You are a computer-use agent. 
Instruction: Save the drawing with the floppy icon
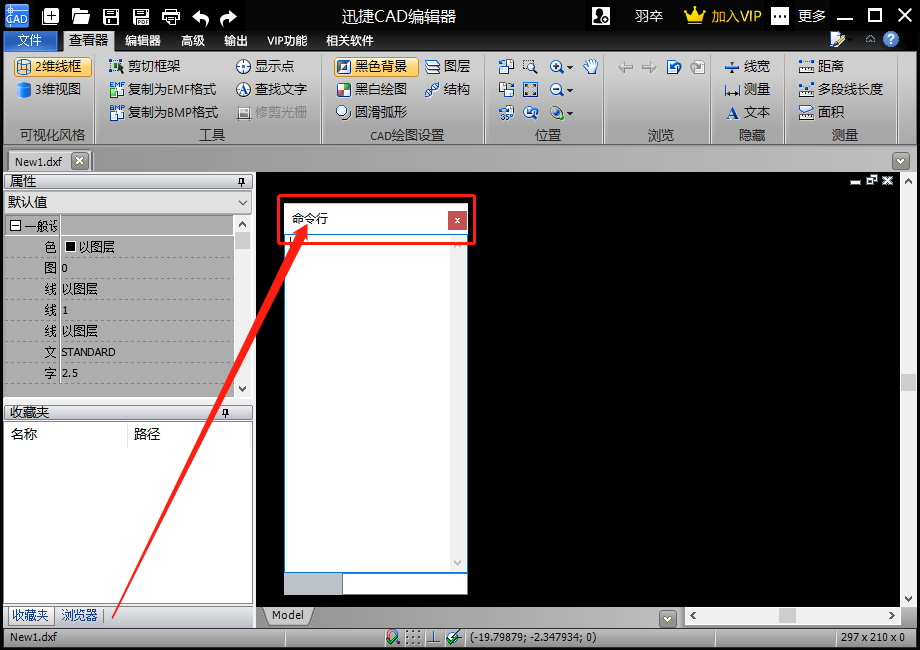(x=111, y=16)
